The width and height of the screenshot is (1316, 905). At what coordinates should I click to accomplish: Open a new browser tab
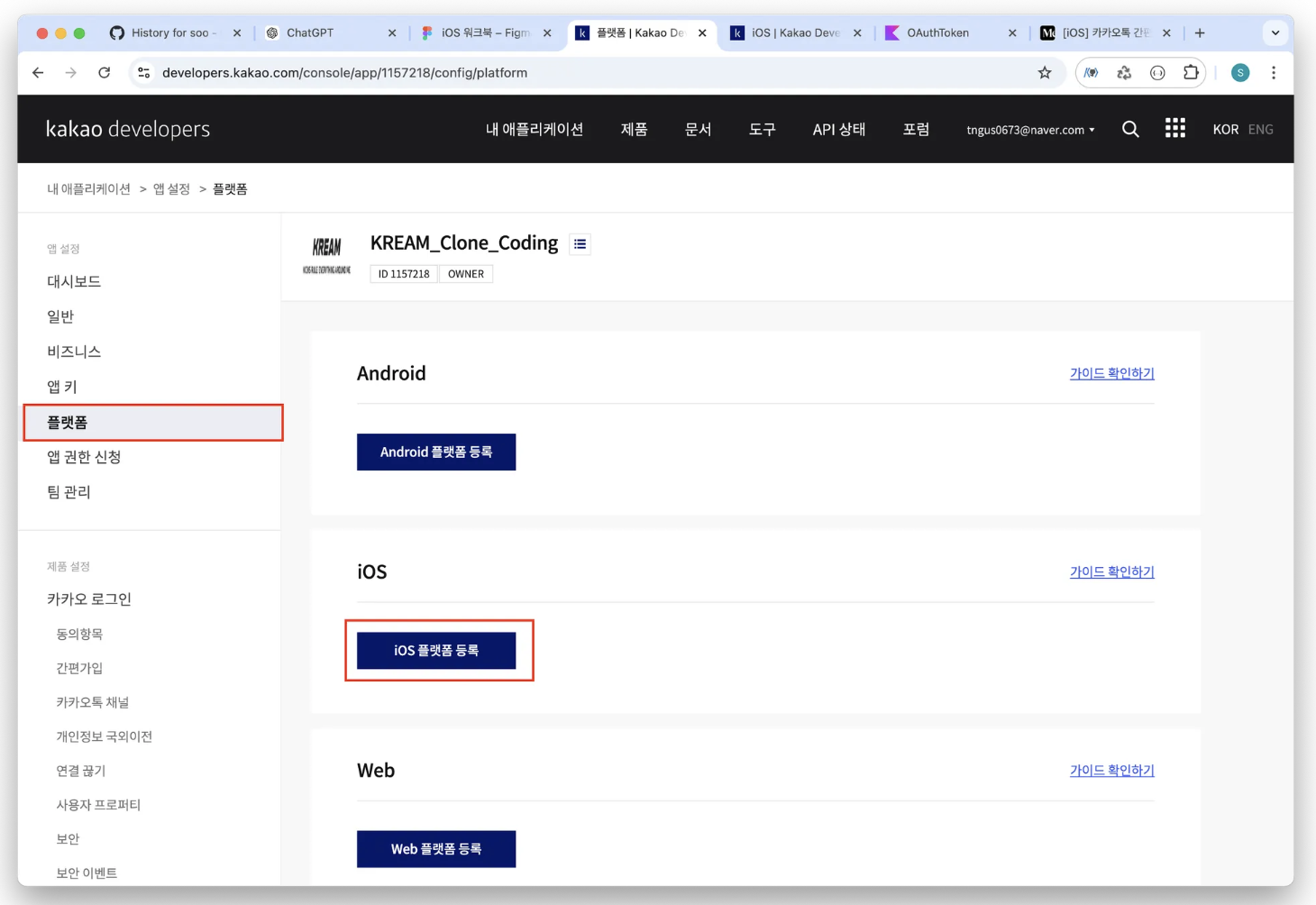[x=1200, y=32]
